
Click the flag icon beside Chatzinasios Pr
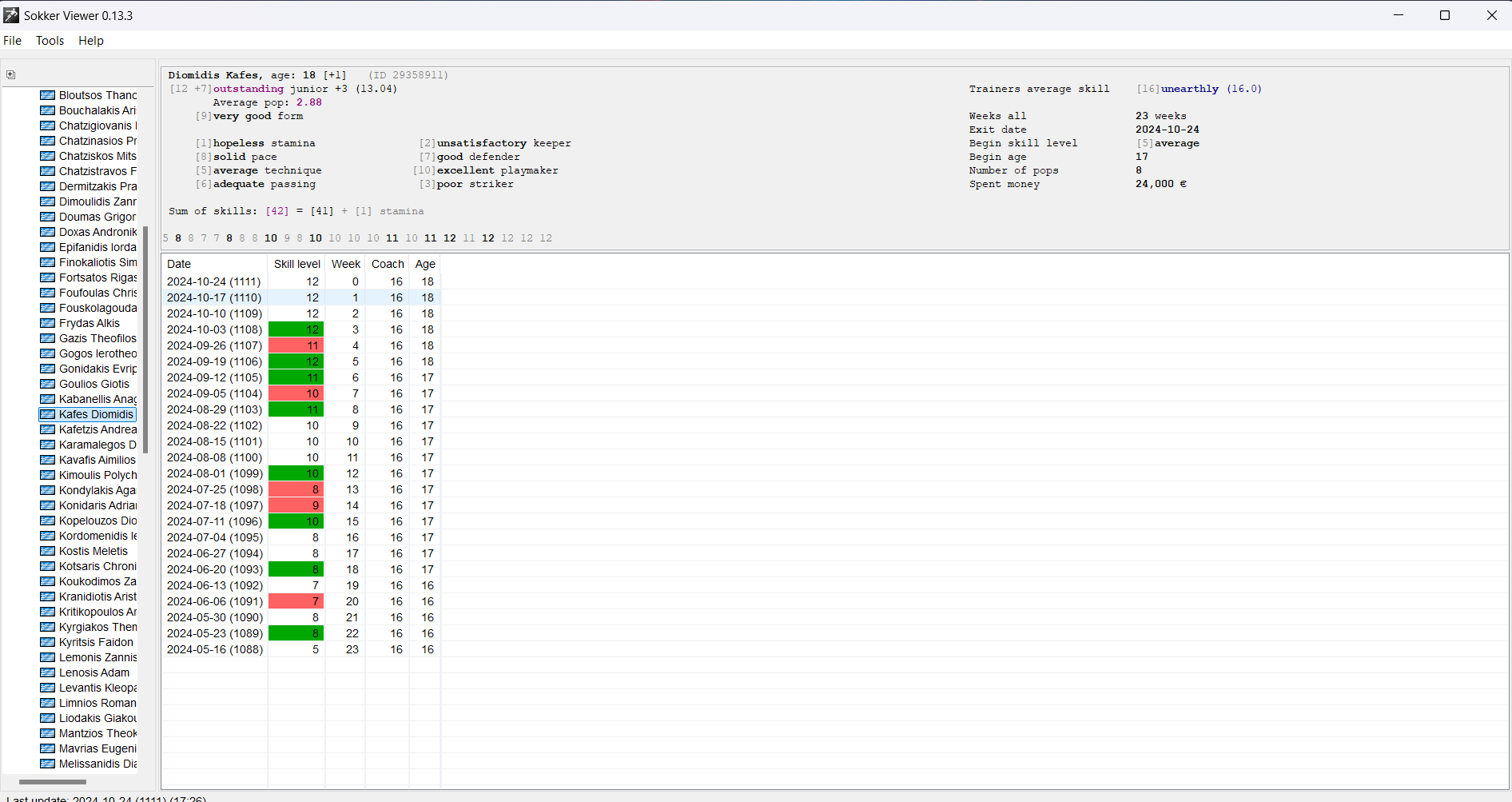pyautogui.click(x=48, y=141)
